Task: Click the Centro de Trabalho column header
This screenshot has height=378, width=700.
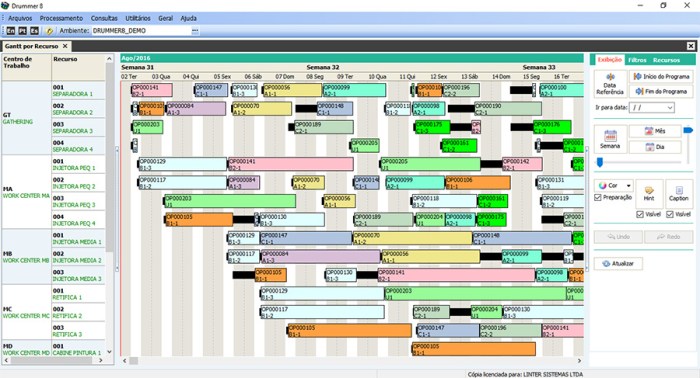Action: coord(26,67)
